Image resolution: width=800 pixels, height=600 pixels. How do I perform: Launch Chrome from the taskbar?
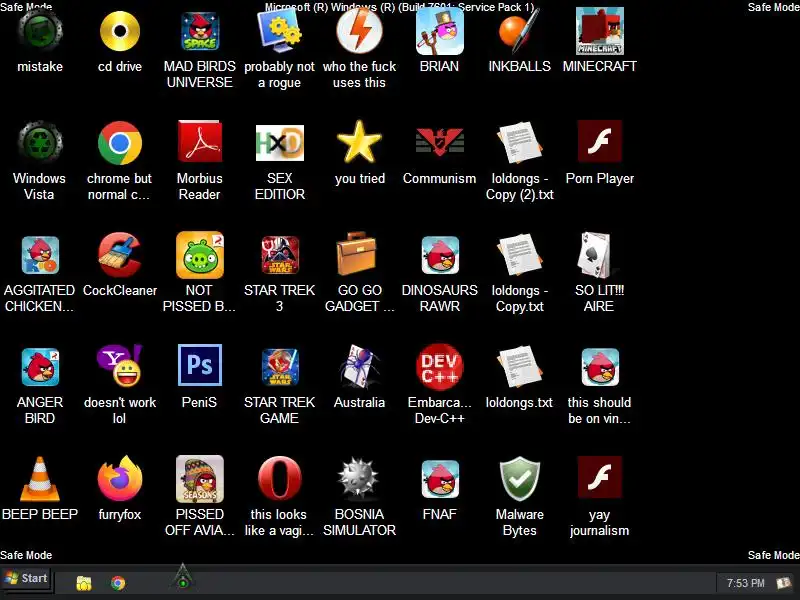118,583
